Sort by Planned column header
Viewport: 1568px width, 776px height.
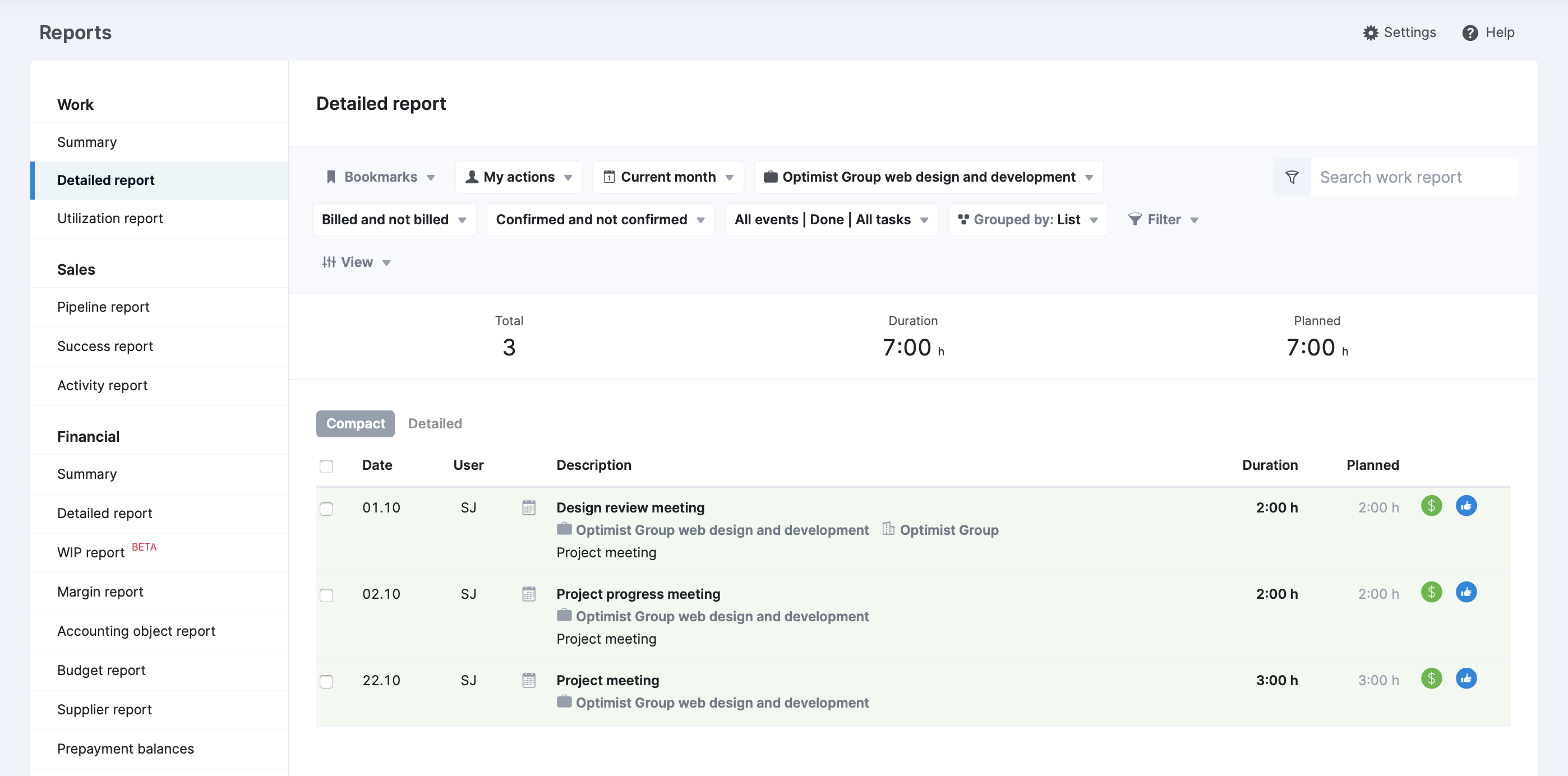[x=1372, y=465]
